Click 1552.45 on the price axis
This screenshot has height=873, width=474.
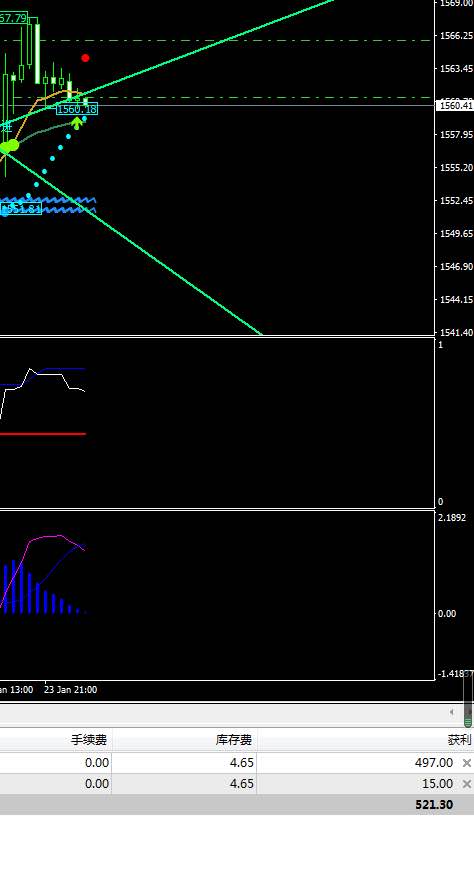(x=456, y=200)
